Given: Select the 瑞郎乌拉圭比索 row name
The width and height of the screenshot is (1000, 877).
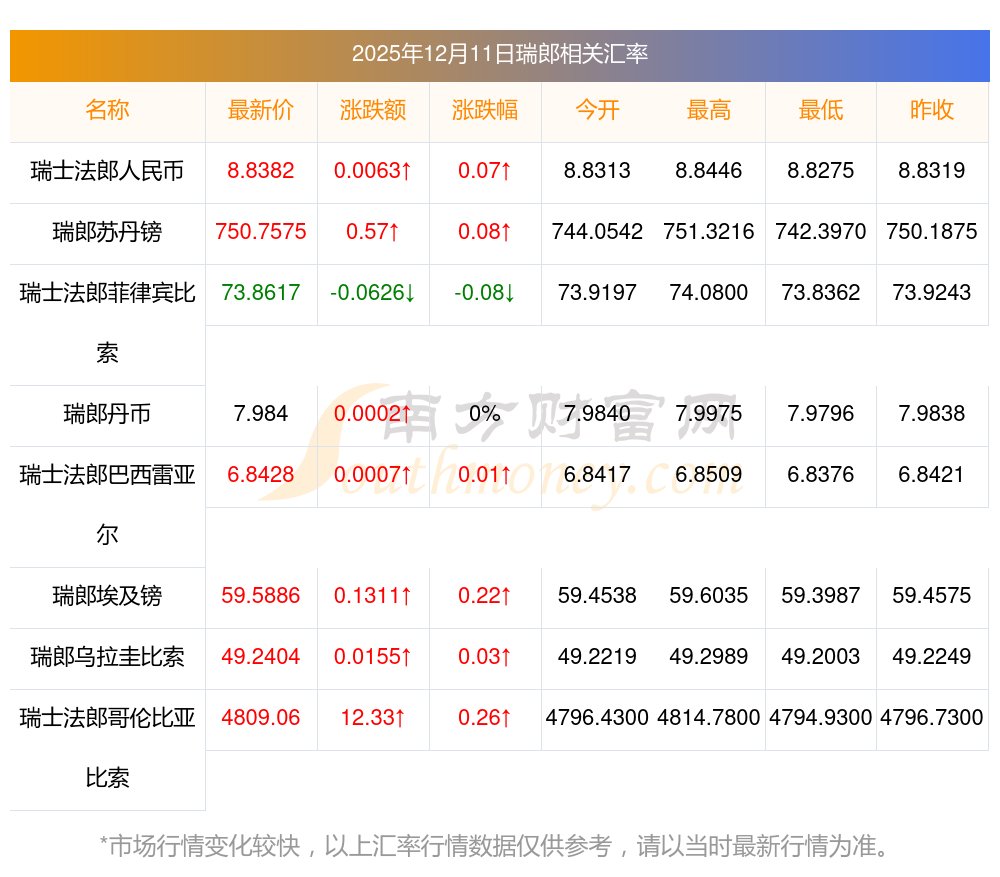Looking at the screenshot, I should 107,657.
